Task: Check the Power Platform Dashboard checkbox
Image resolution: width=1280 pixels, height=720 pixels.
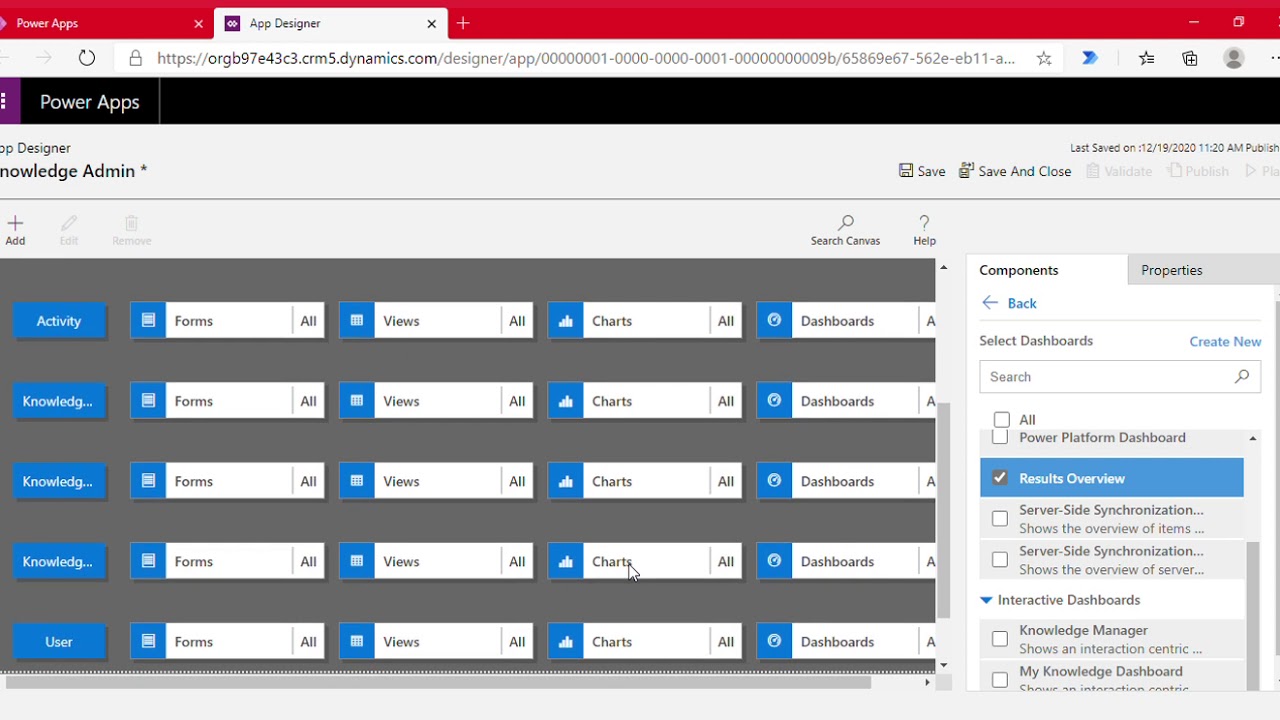Action: coord(1000,437)
